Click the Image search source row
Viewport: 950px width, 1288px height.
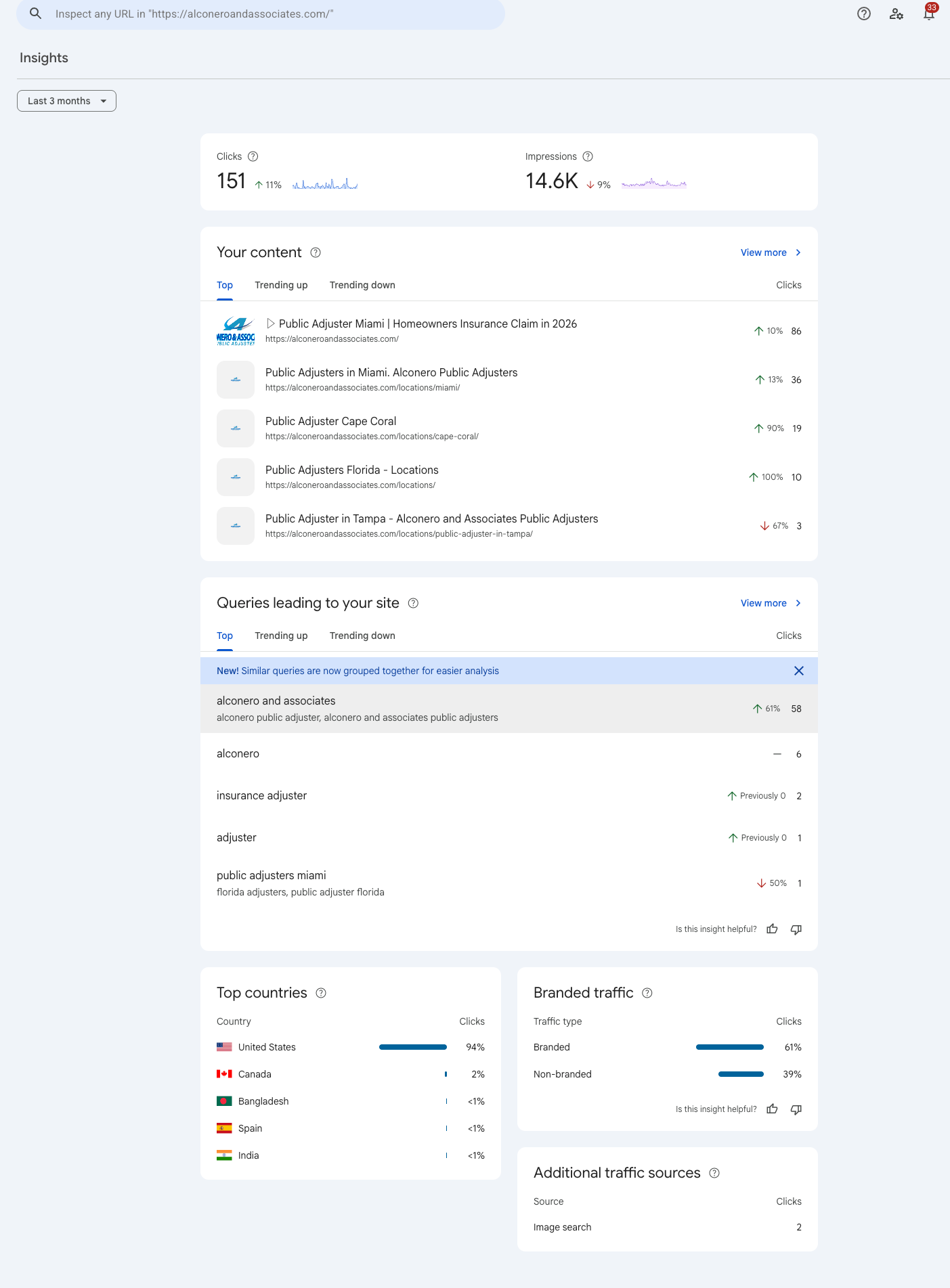(x=668, y=1227)
